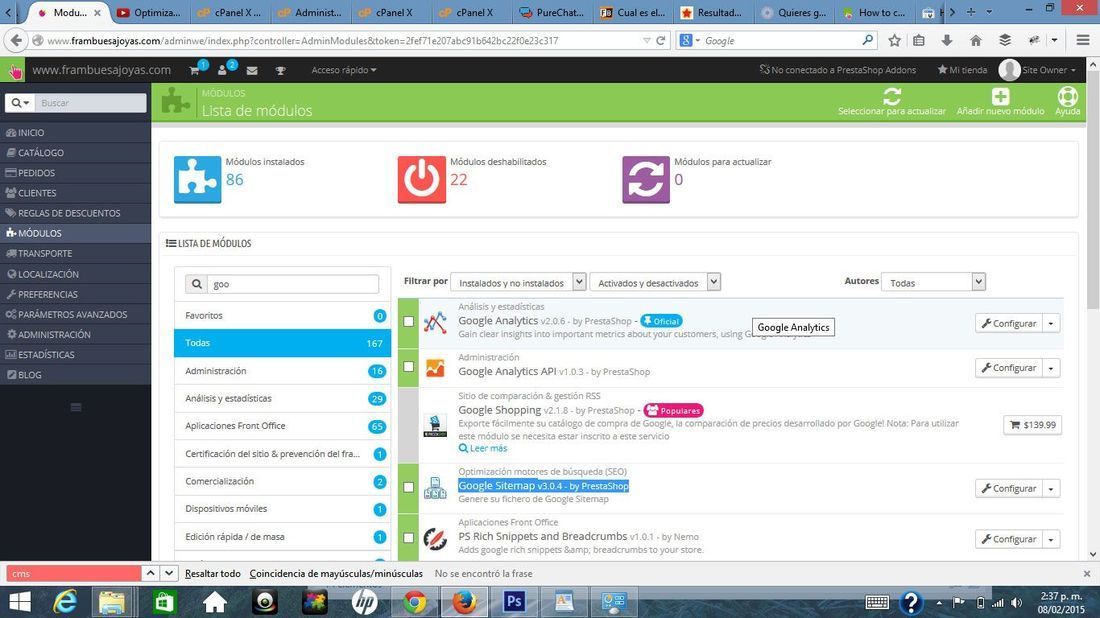Viewport: 1100px width, 618px height.
Task: Expand Google Sitemap Configurar dropdown arrow
Action: 1051,488
